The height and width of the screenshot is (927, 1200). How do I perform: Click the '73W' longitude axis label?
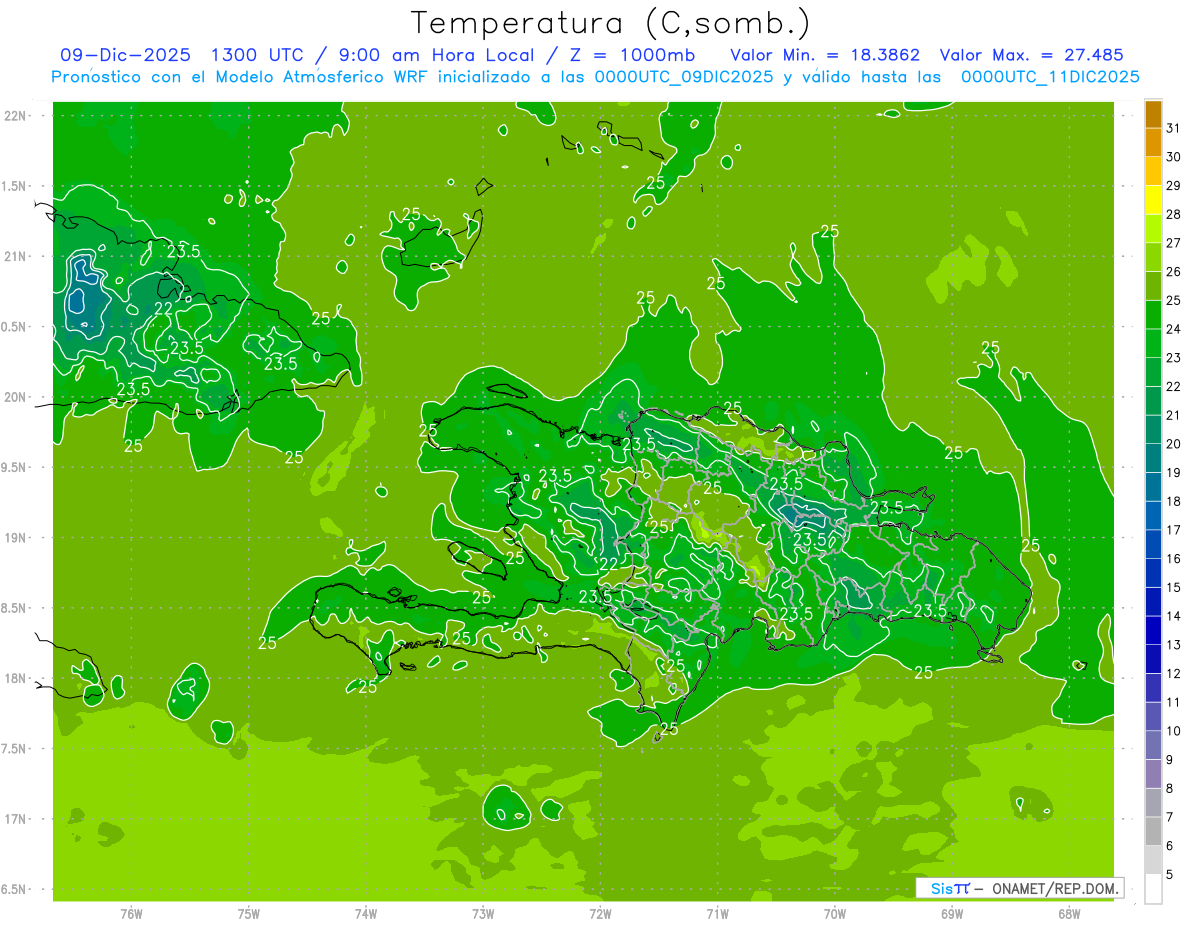pyautogui.click(x=483, y=913)
